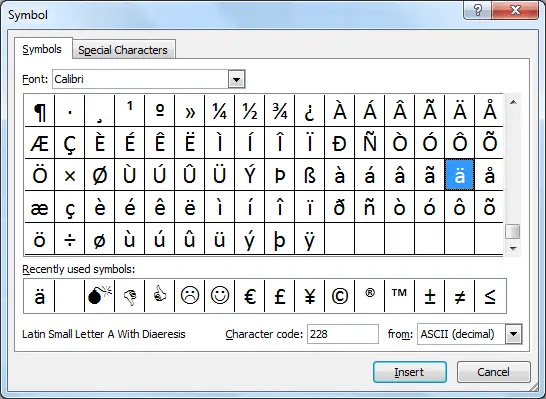Select the division sign ÷ in grid
Screen dimensions: 546x399
coord(70,239)
